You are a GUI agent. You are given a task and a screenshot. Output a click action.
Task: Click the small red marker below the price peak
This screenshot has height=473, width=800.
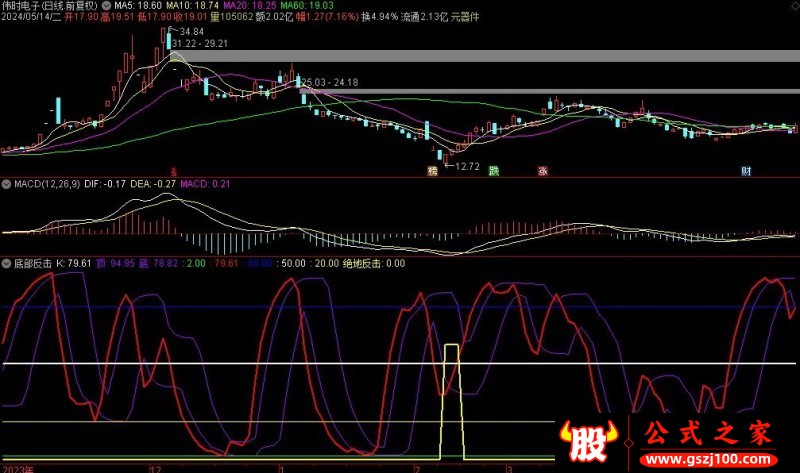(174, 171)
